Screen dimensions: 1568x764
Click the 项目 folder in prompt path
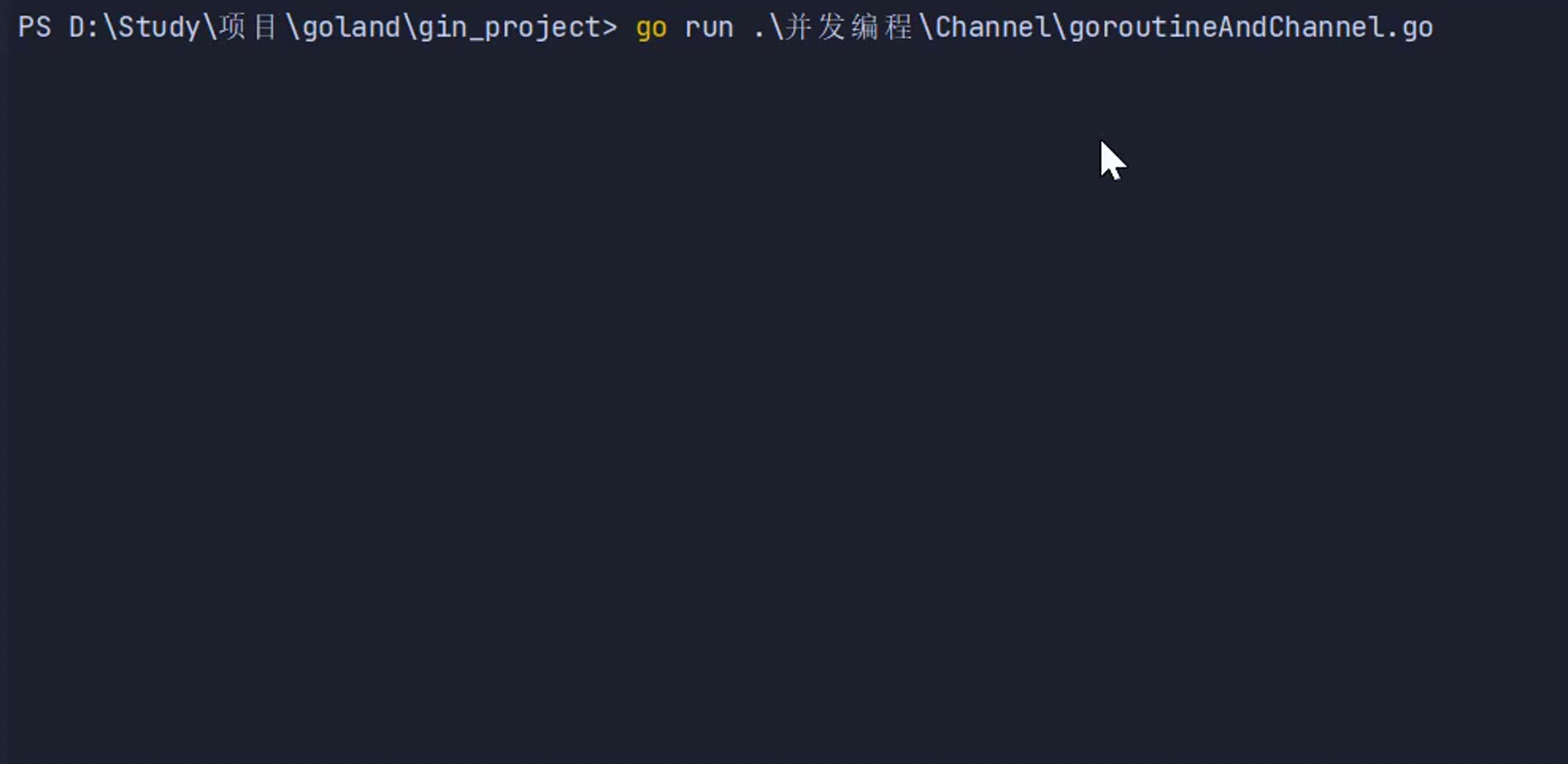(248, 27)
